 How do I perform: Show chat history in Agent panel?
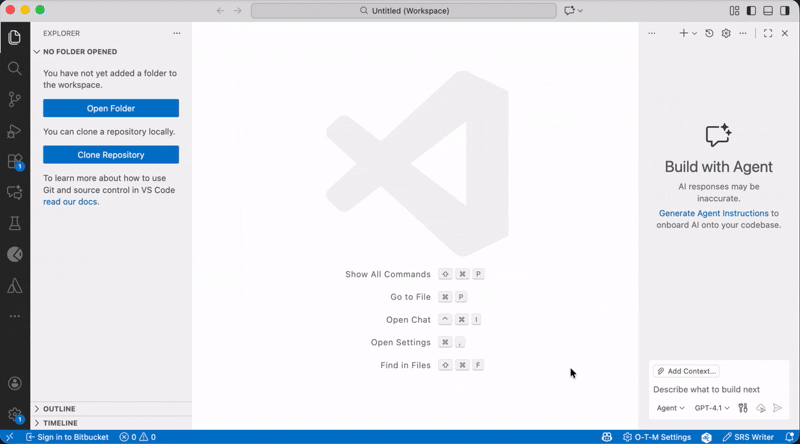coord(709,33)
